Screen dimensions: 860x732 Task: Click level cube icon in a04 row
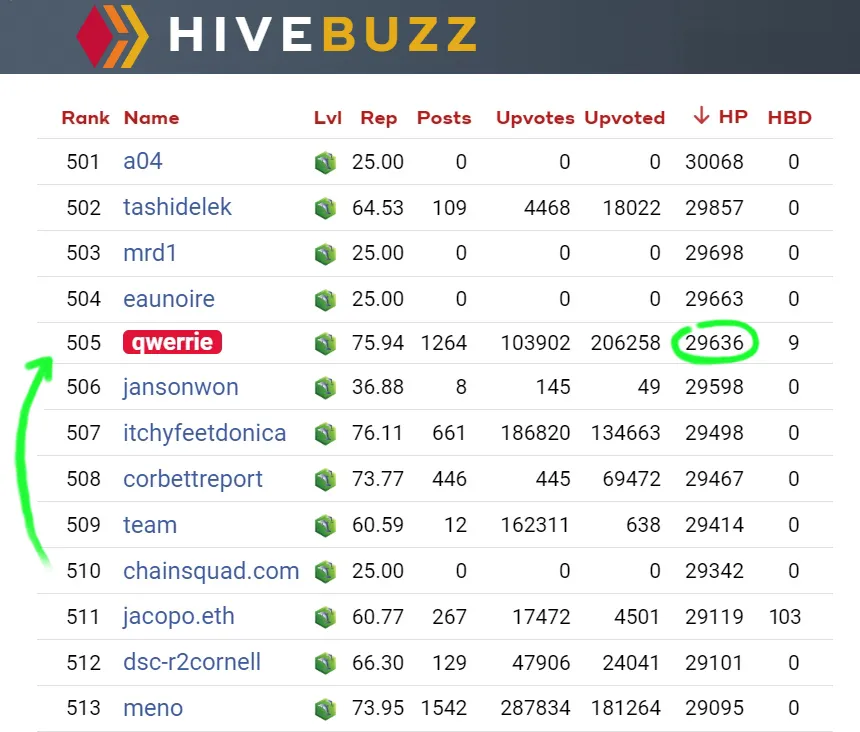coord(325,163)
